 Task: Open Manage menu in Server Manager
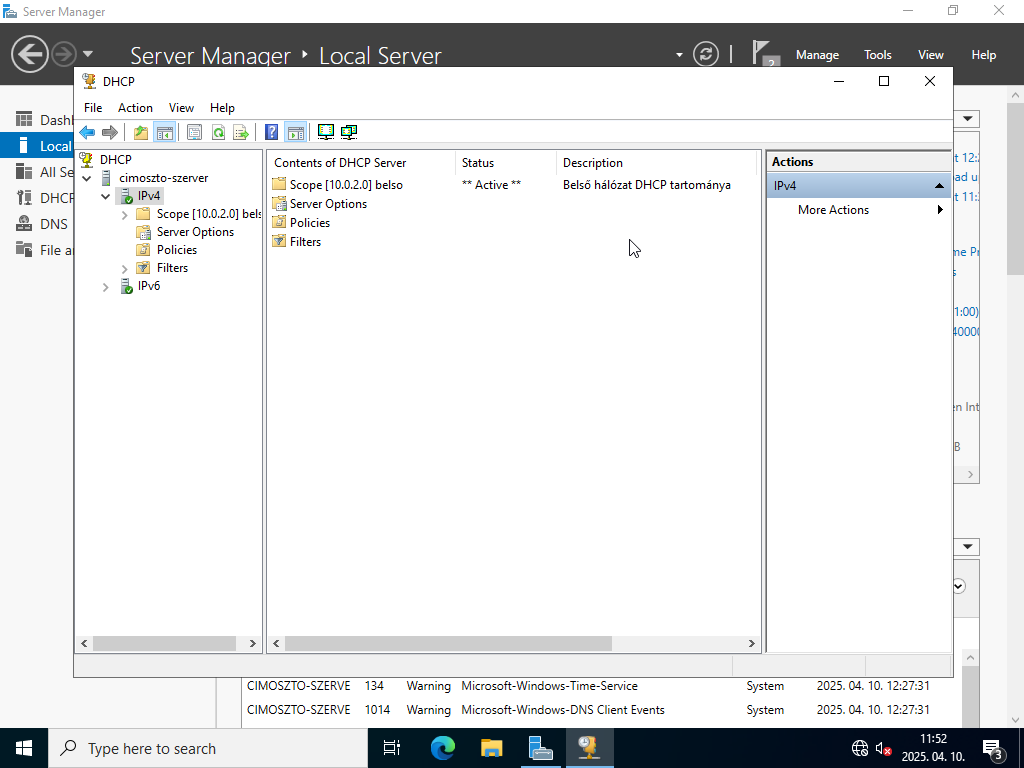coord(817,55)
